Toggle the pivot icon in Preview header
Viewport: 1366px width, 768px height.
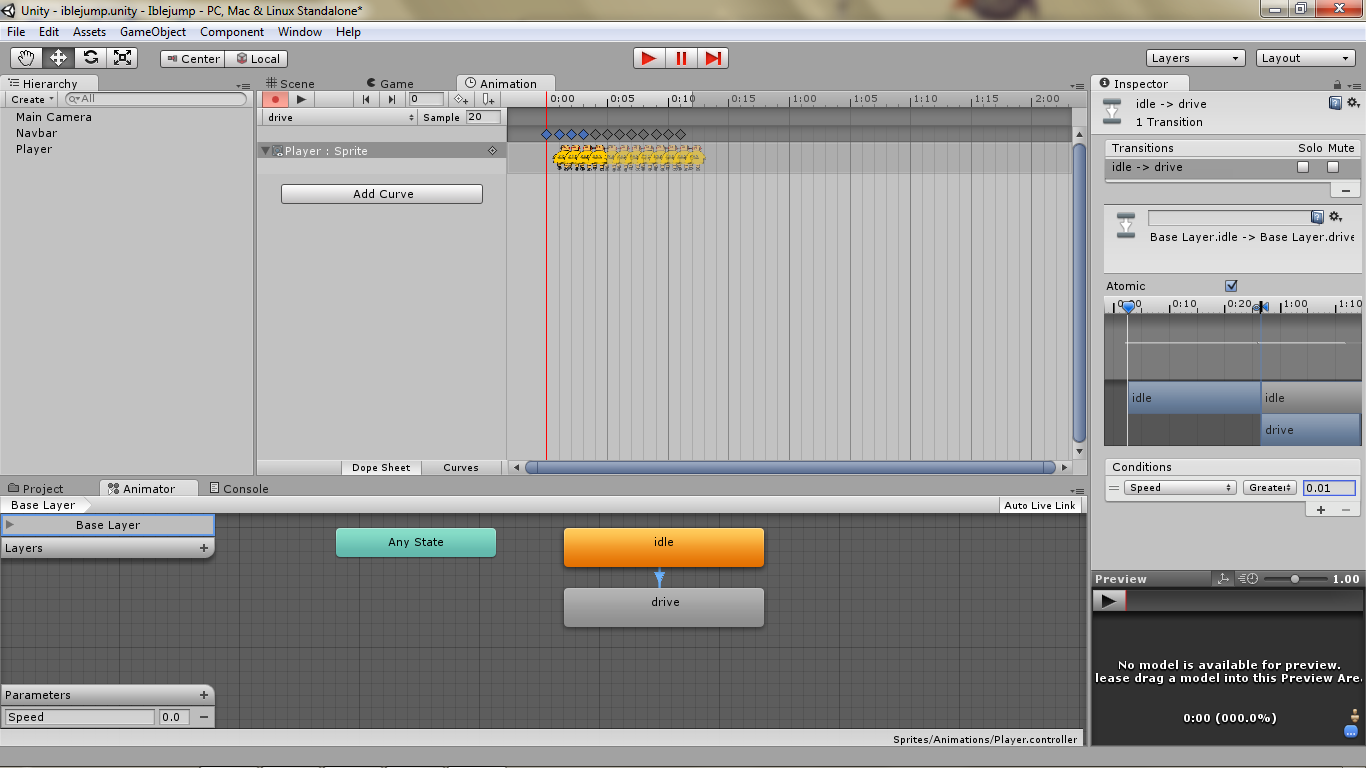1223,579
